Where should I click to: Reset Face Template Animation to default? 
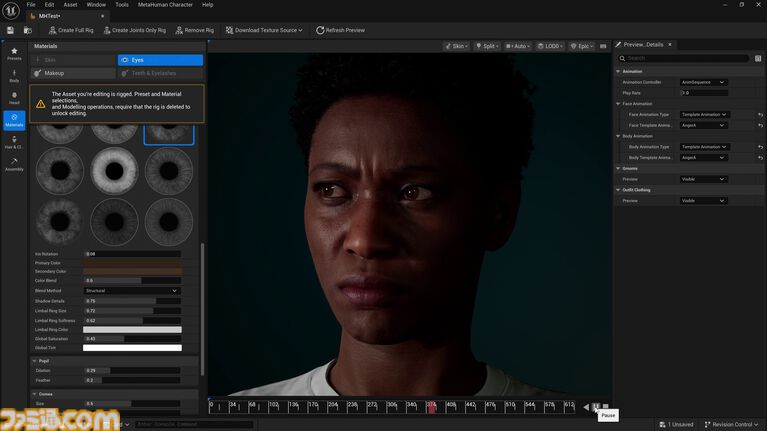click(760, 125)
